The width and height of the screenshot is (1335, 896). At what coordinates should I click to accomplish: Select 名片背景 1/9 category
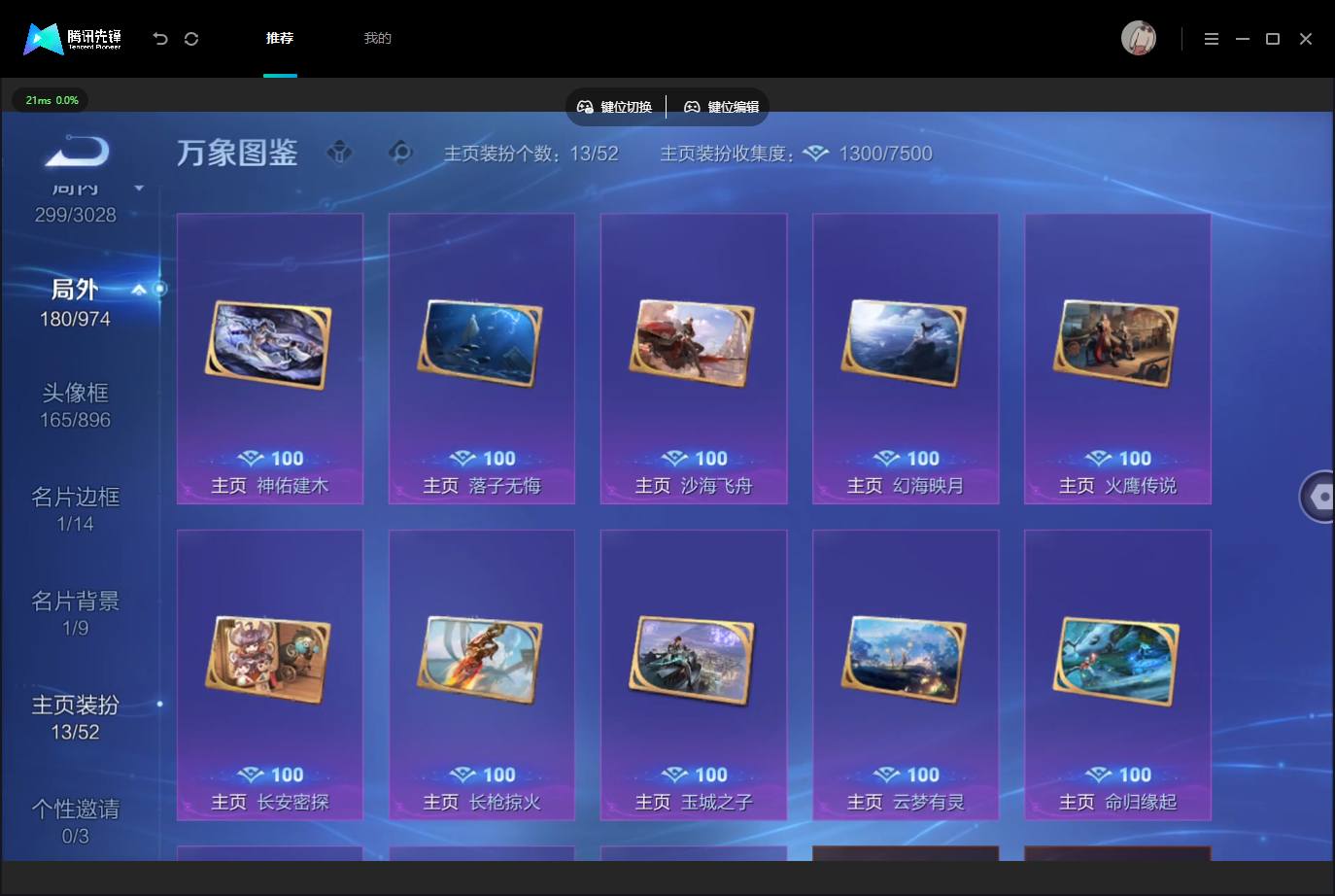75,613
